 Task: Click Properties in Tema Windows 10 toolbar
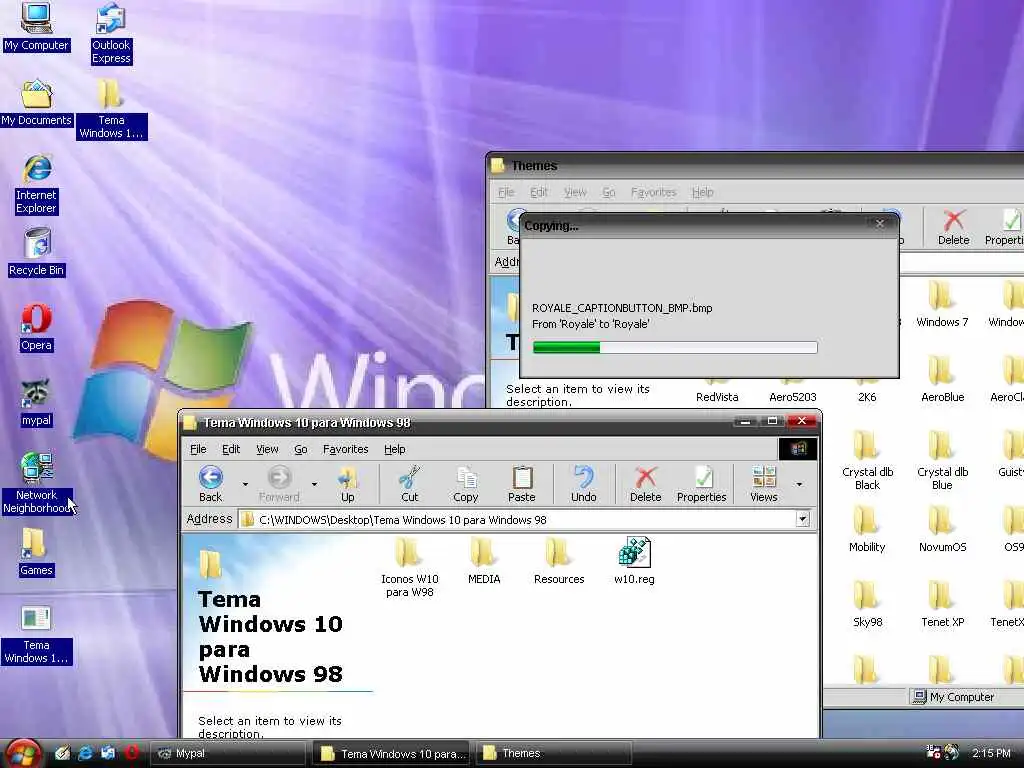[701, 484]
